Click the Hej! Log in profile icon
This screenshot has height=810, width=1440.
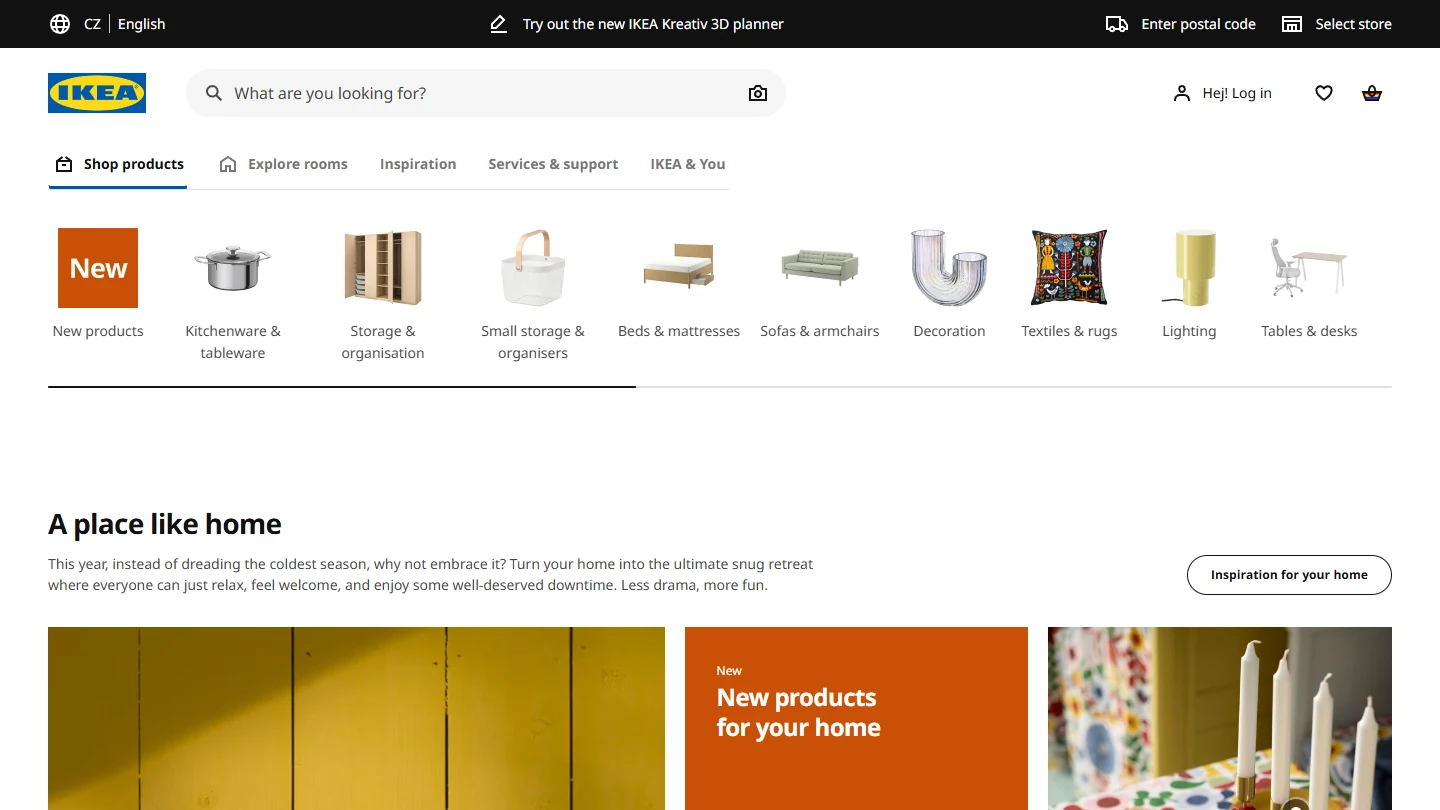point(1182,93)
